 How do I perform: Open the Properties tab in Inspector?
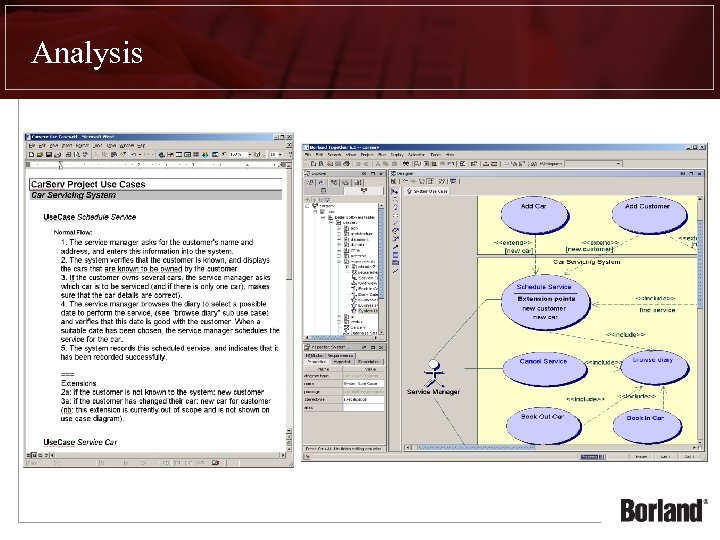pos(317,362)
